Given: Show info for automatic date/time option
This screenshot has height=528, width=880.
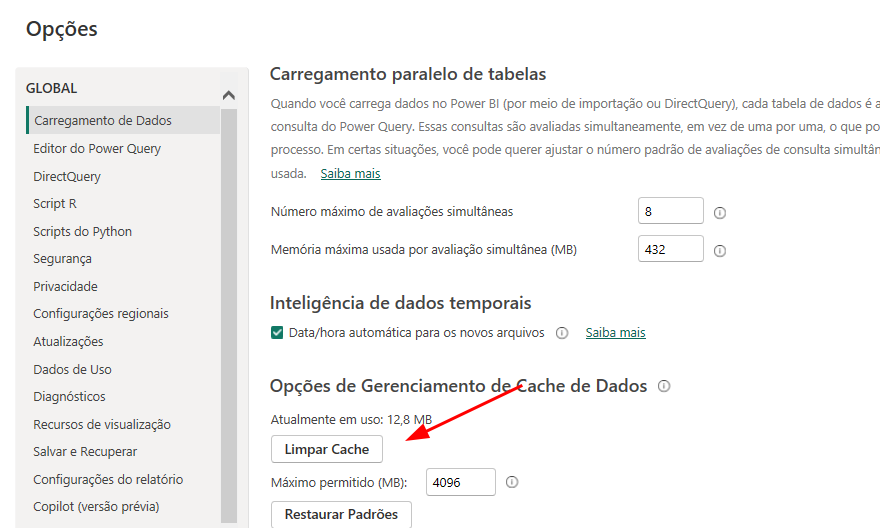Looking at the screenshot, I should coord(562,333).
